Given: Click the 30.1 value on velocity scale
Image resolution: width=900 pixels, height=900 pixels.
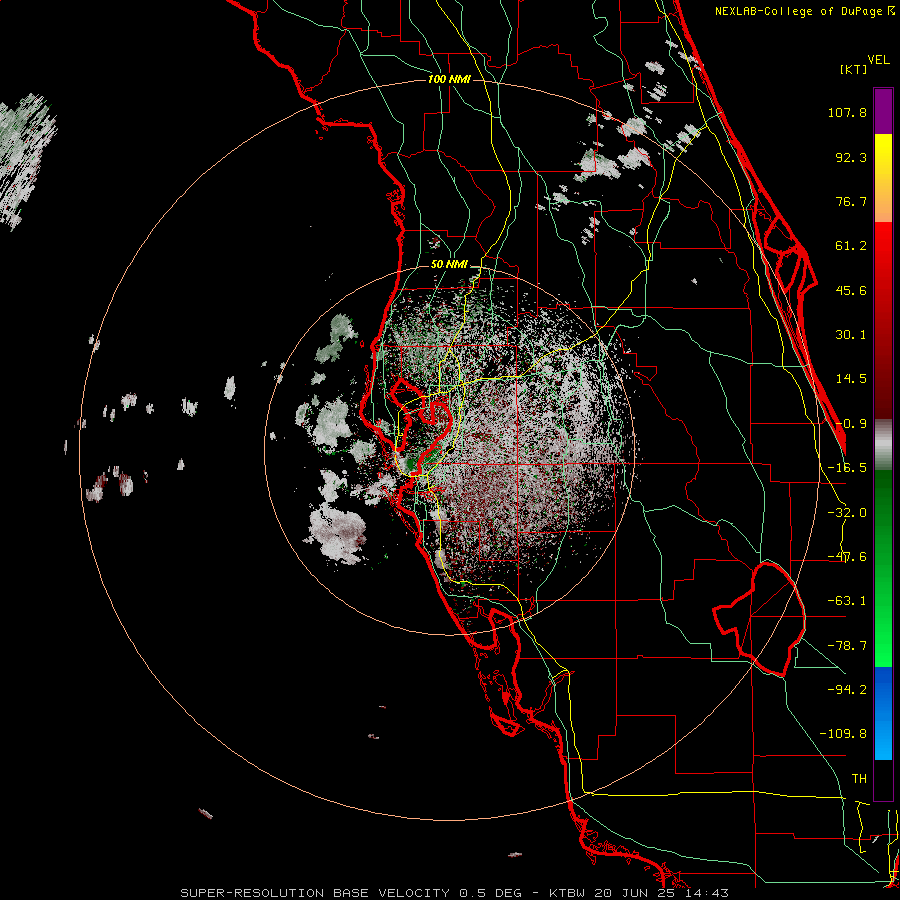Looking at the screenshot, I should point(851,335).
